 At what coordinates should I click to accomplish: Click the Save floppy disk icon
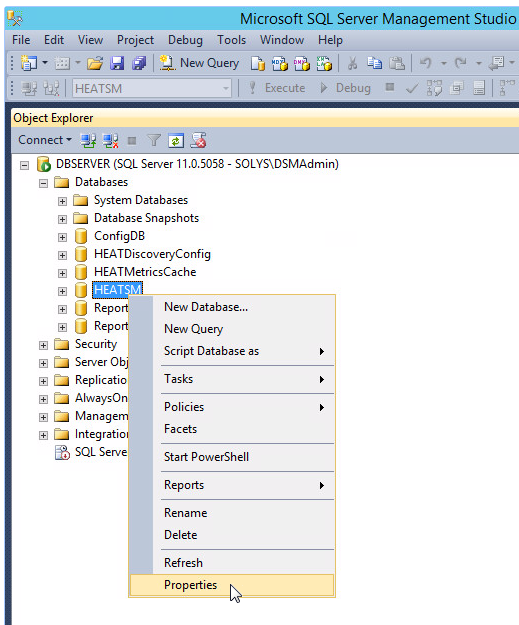coord(117,63)
